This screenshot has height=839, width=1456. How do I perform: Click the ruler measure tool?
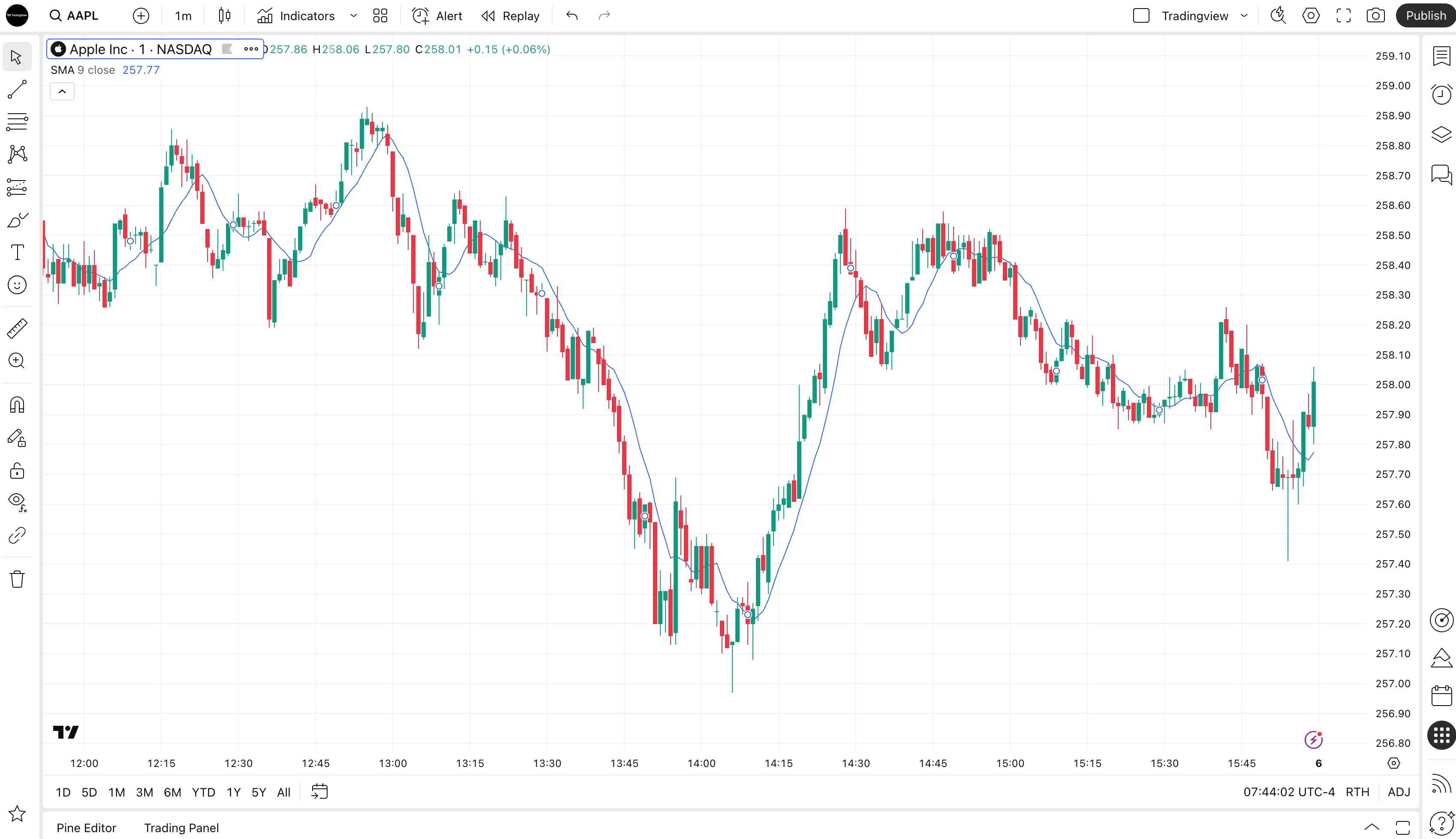17,328
